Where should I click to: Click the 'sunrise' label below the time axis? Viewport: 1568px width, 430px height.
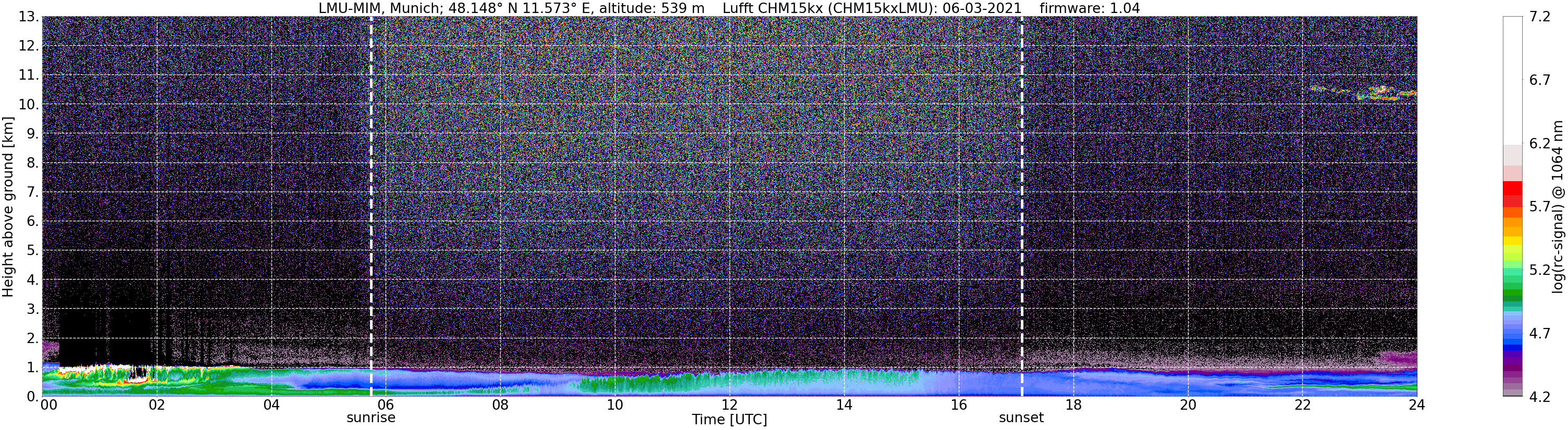(x=371, y=418)
